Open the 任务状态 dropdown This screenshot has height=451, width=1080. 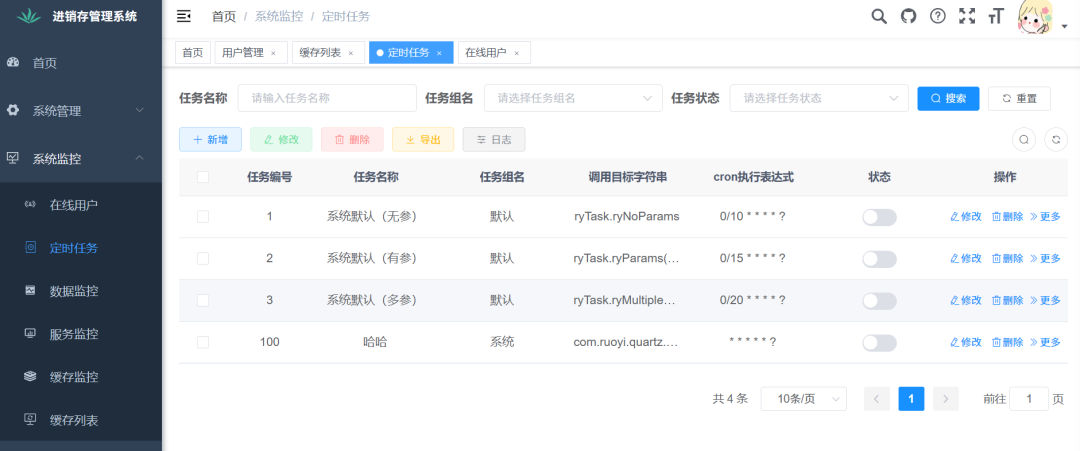pos(819,98)
